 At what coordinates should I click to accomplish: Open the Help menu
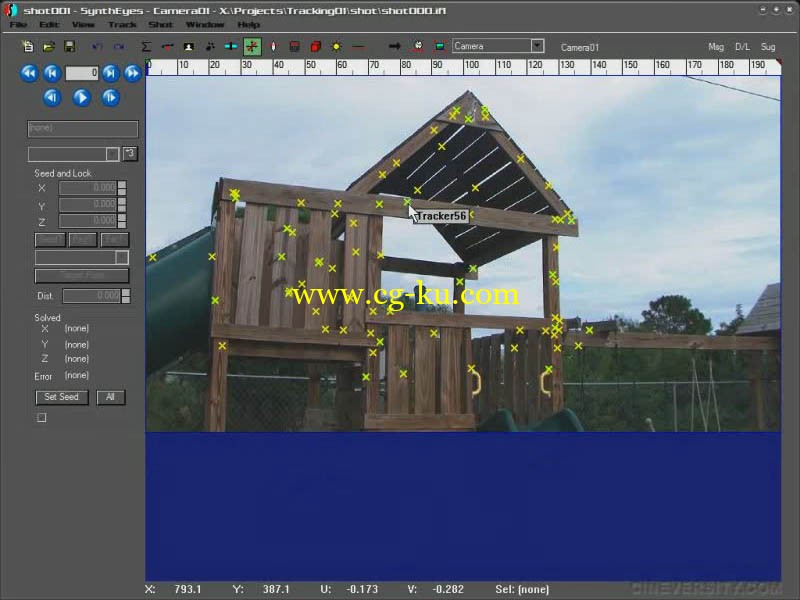coord(248,24)
